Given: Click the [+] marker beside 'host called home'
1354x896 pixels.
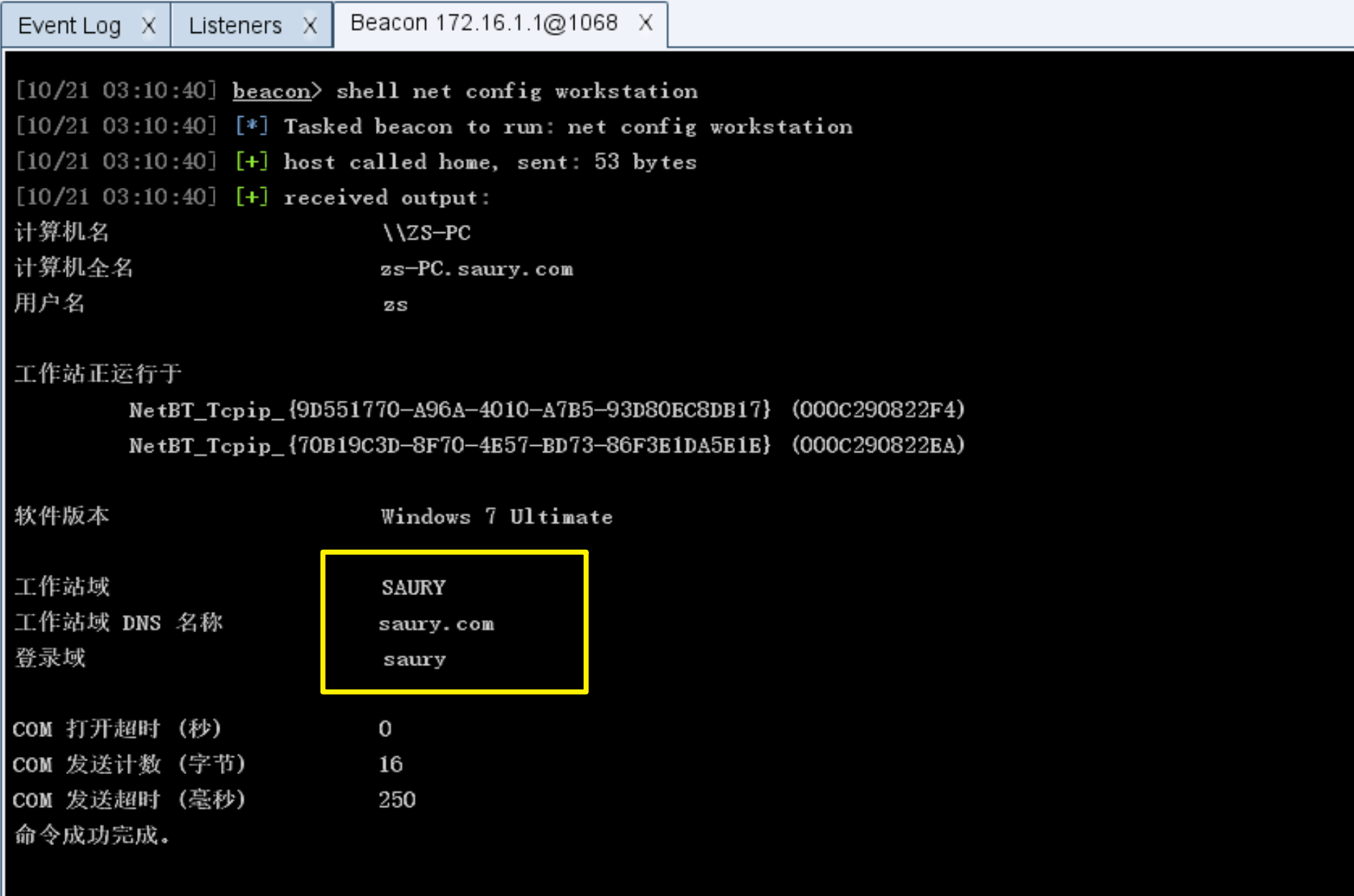Looking at the screenshot, I should [252, 162].
